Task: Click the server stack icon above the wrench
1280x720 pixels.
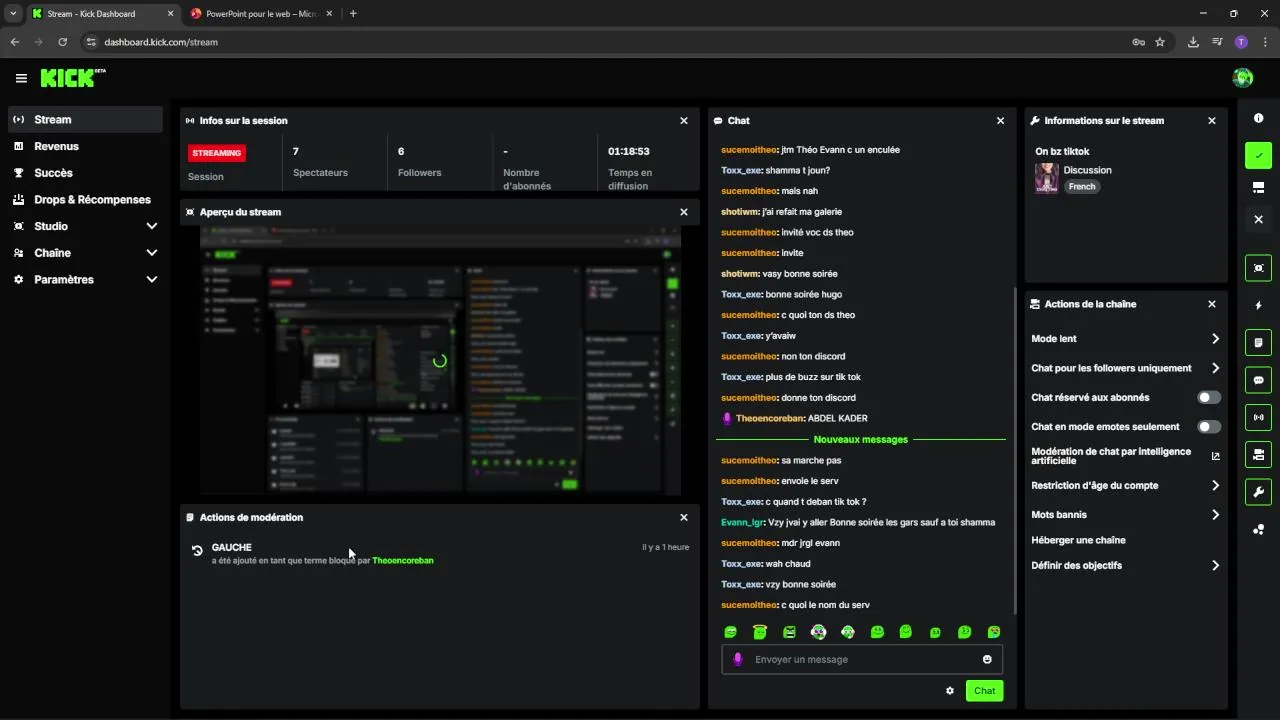Action: click(1258, 455)
